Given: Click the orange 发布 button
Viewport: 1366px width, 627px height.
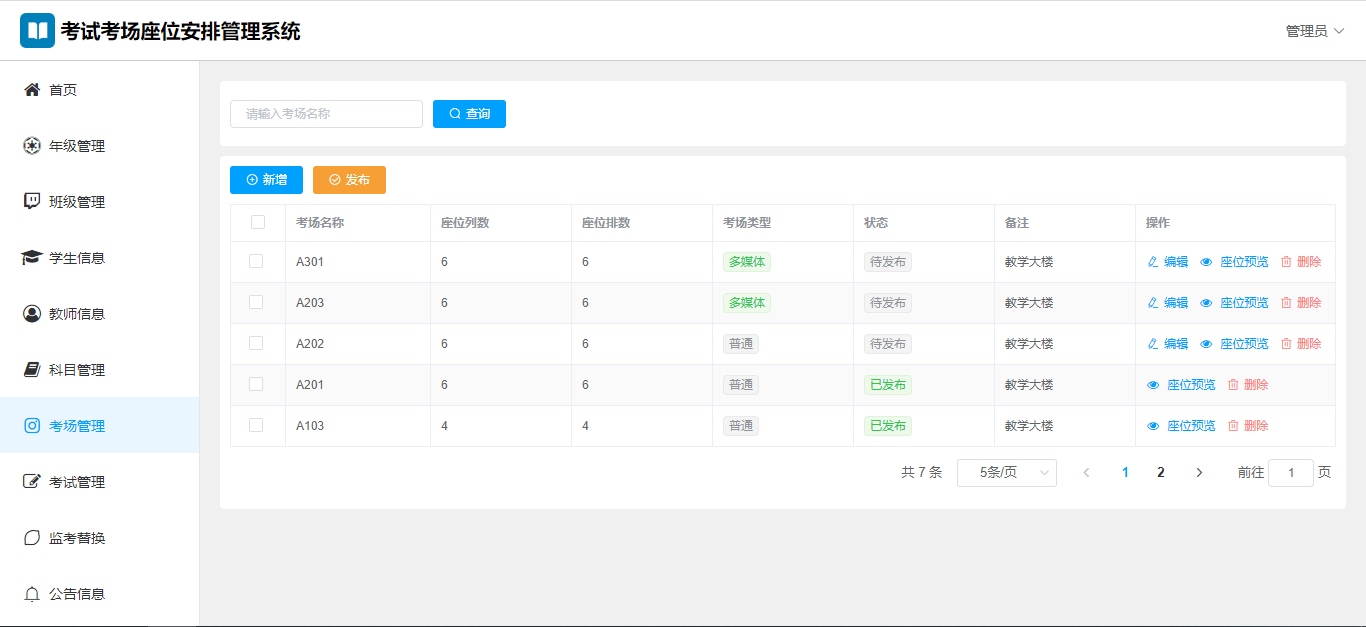Looking at the screenshot, I should click(349, 180).
